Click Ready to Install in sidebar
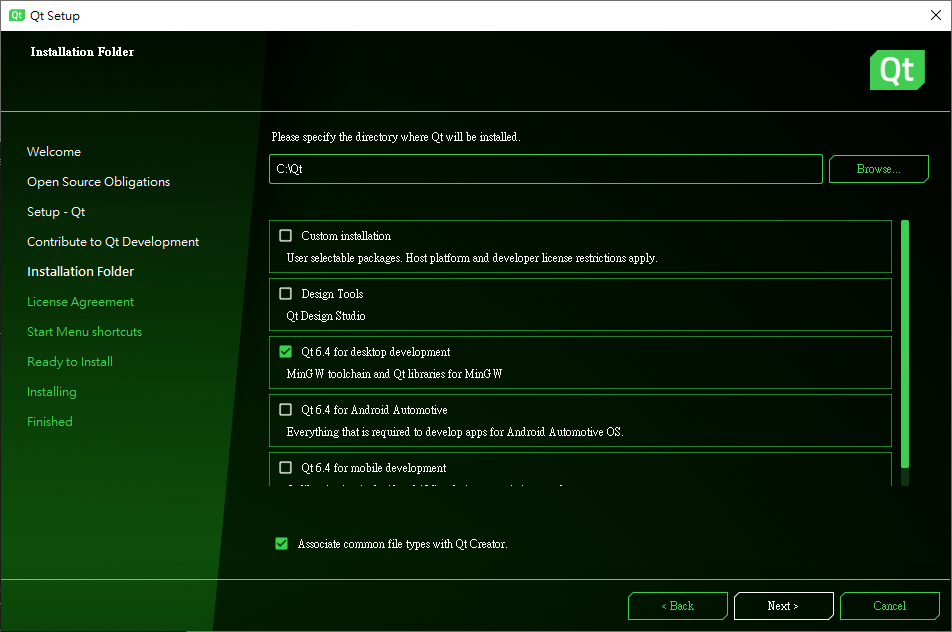The height and width of the screenshot is (632, 952). (x=70, y=362)
